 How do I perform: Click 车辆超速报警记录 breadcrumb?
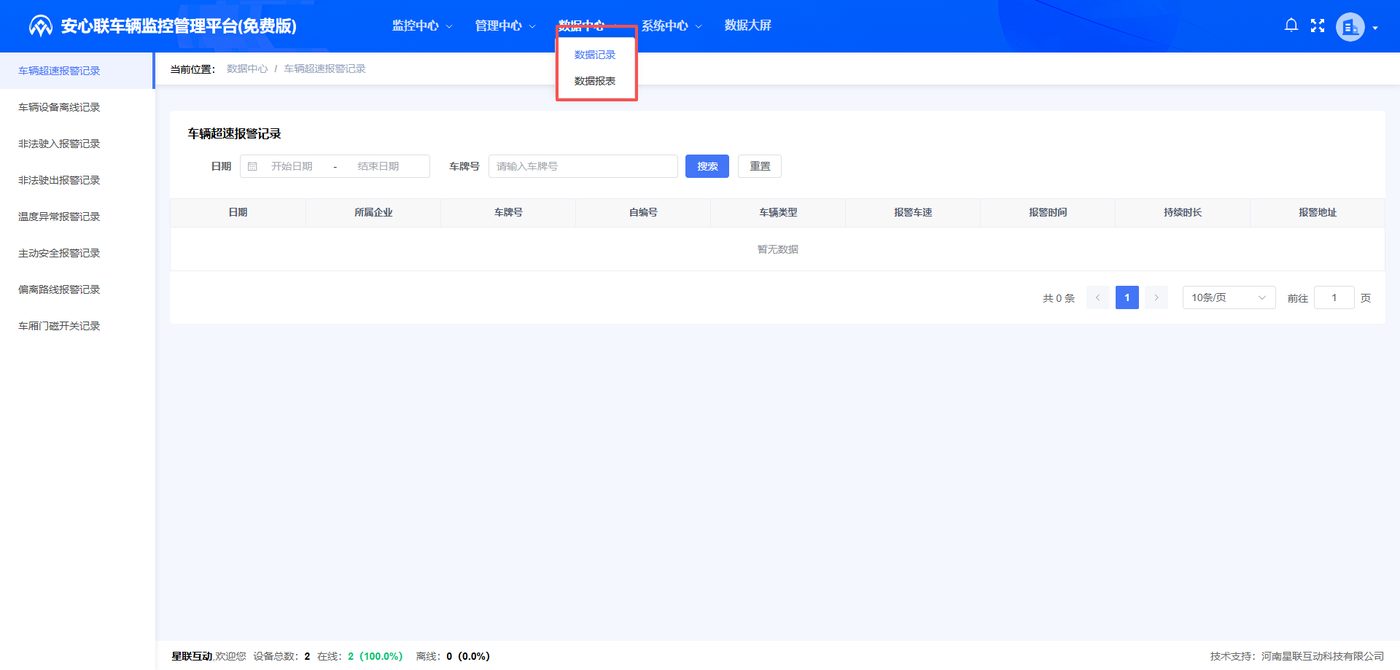click(x=325, y=69)
